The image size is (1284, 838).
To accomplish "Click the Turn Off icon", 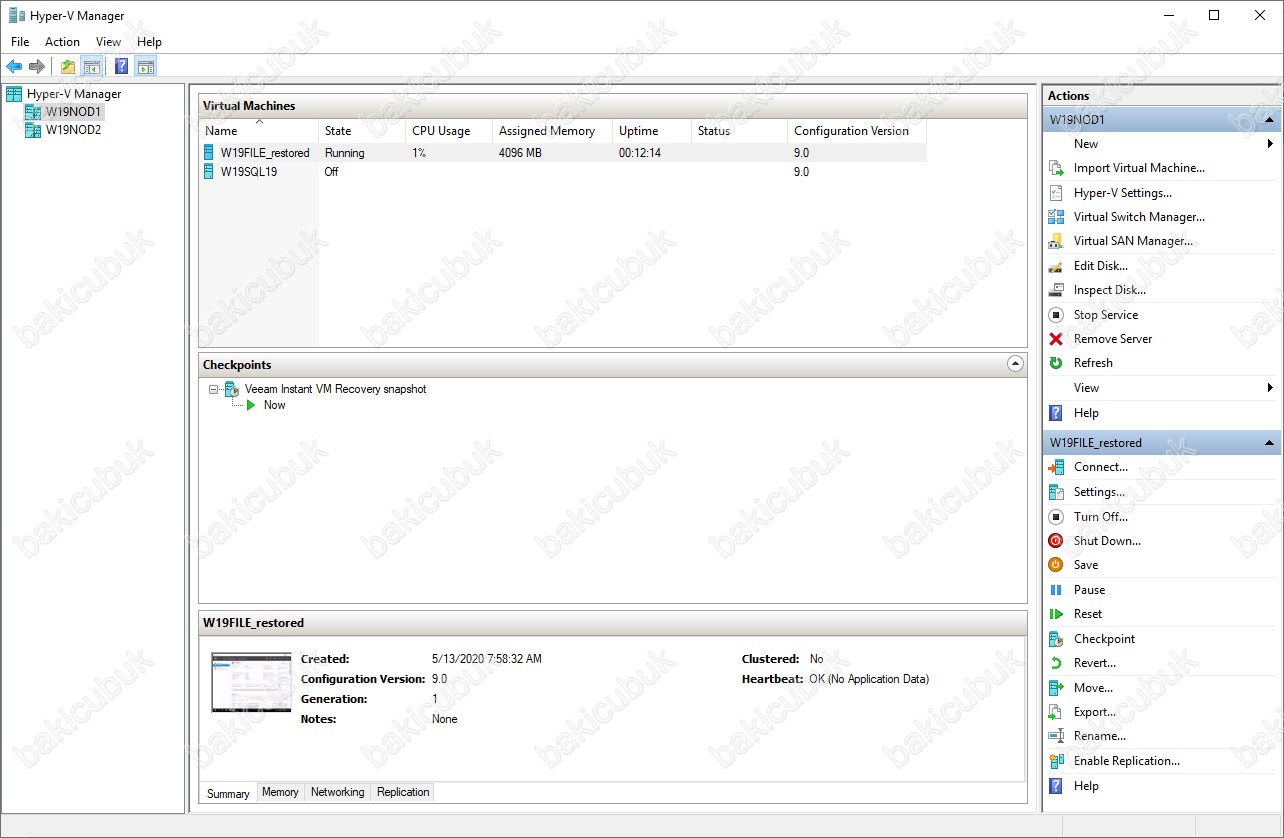I will 1055,517.
